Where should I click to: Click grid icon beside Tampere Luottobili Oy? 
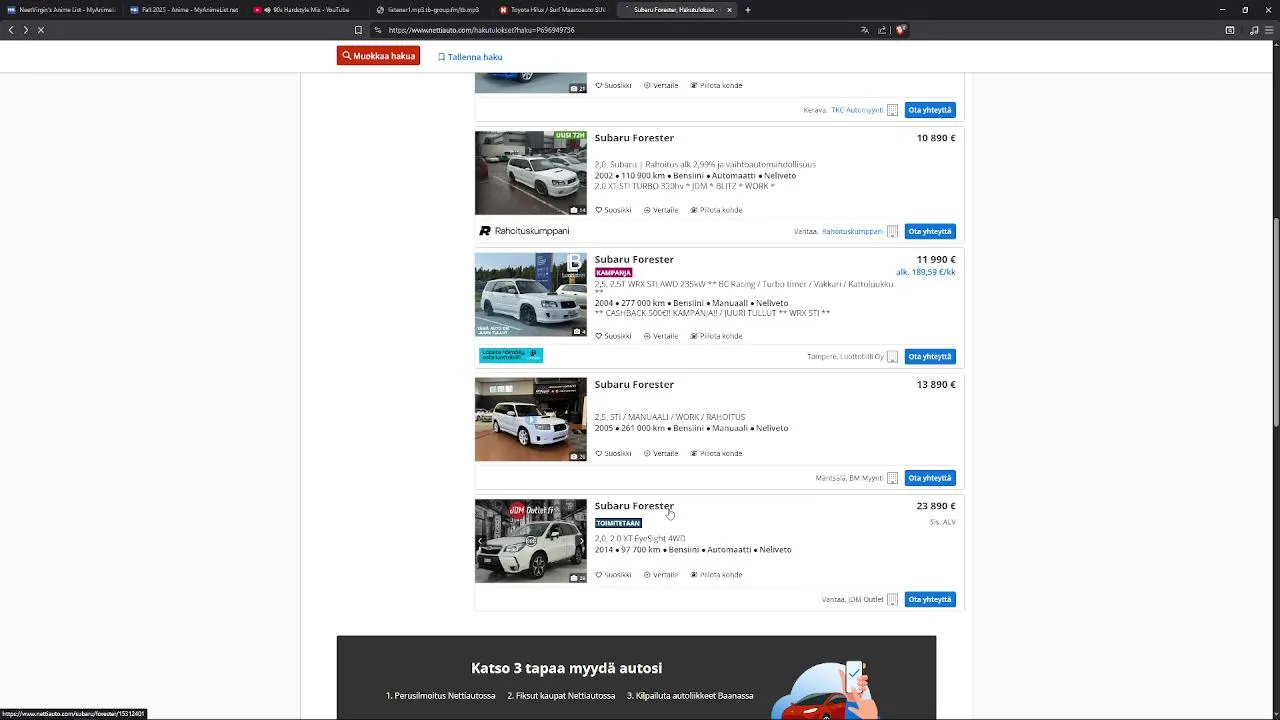tap(892, 356)
